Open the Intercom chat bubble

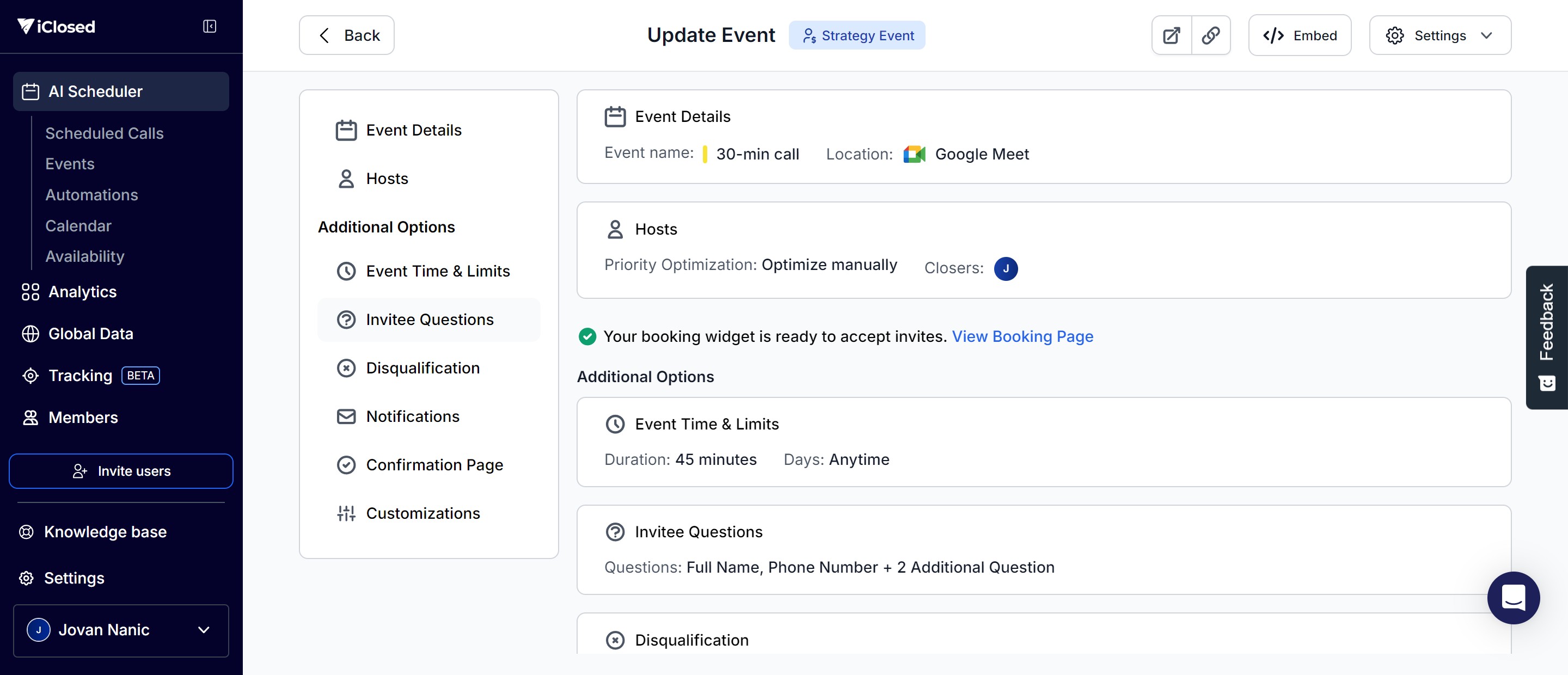[x=1513, y=597]
